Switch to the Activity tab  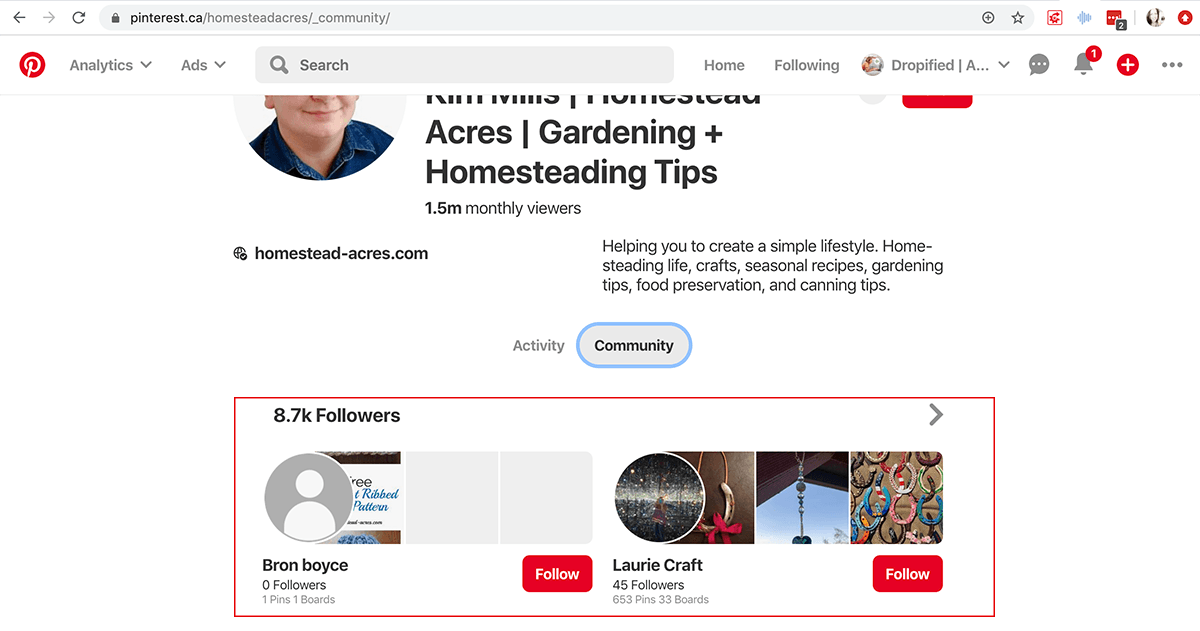tap(538, 345)
